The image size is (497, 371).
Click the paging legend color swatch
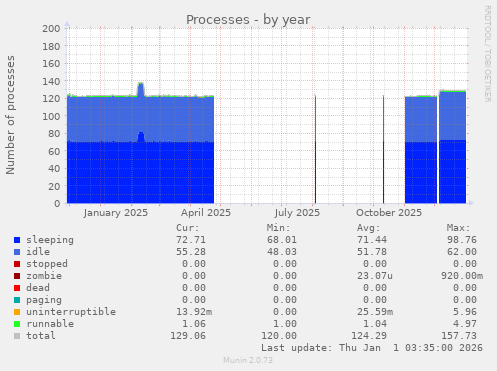(17, 300)
